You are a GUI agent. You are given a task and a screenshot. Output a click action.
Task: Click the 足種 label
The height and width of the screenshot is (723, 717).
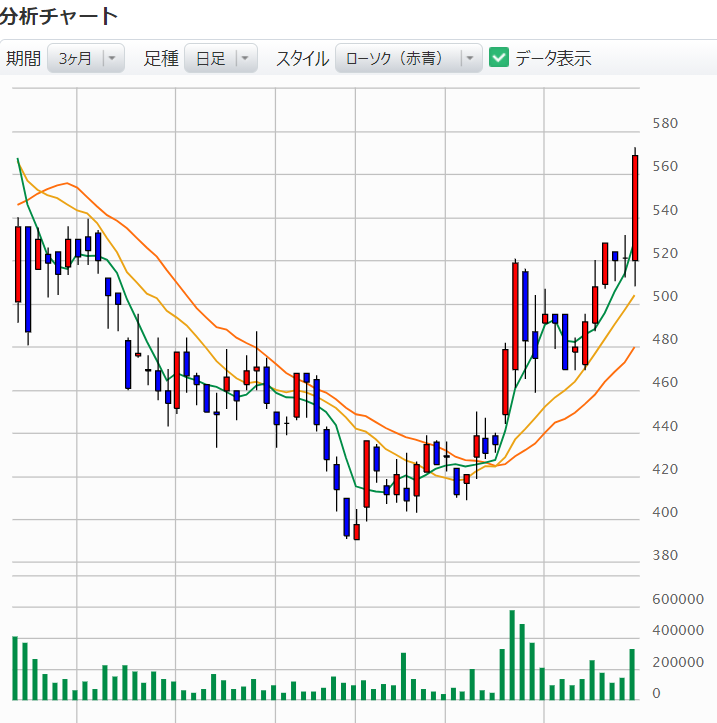point(161,59)
